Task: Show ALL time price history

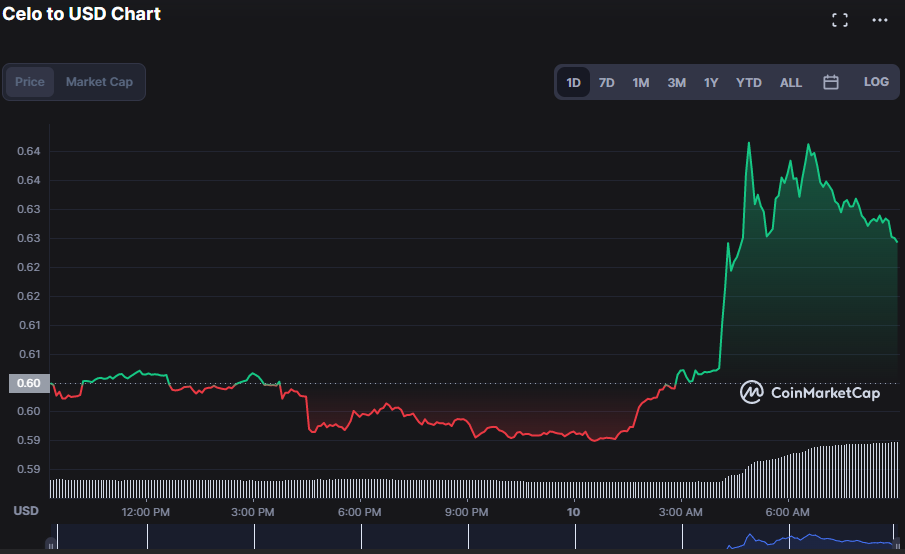Action: tap(791, 82)
